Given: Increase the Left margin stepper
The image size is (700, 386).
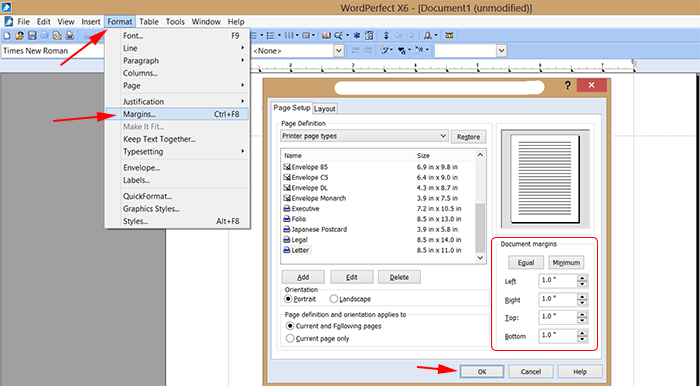Looking at the screenshot, I should pos(582,278).
